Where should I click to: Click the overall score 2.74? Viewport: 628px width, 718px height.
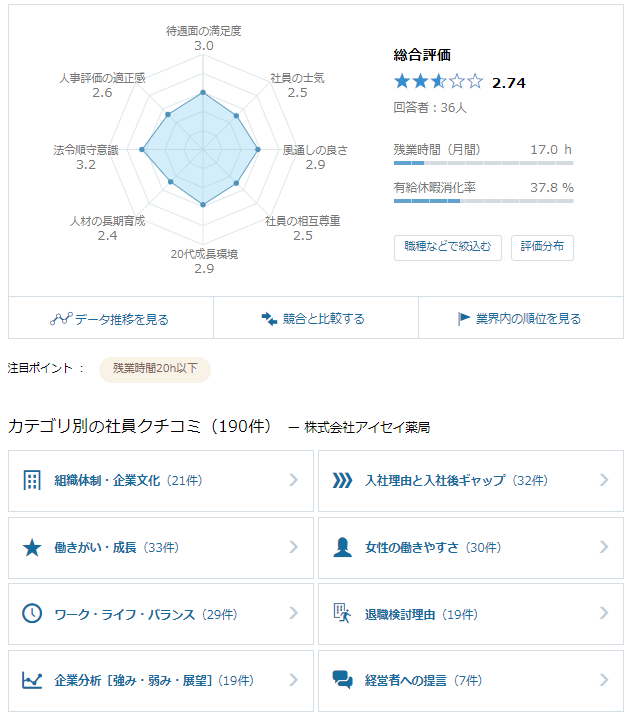(508, 83)
